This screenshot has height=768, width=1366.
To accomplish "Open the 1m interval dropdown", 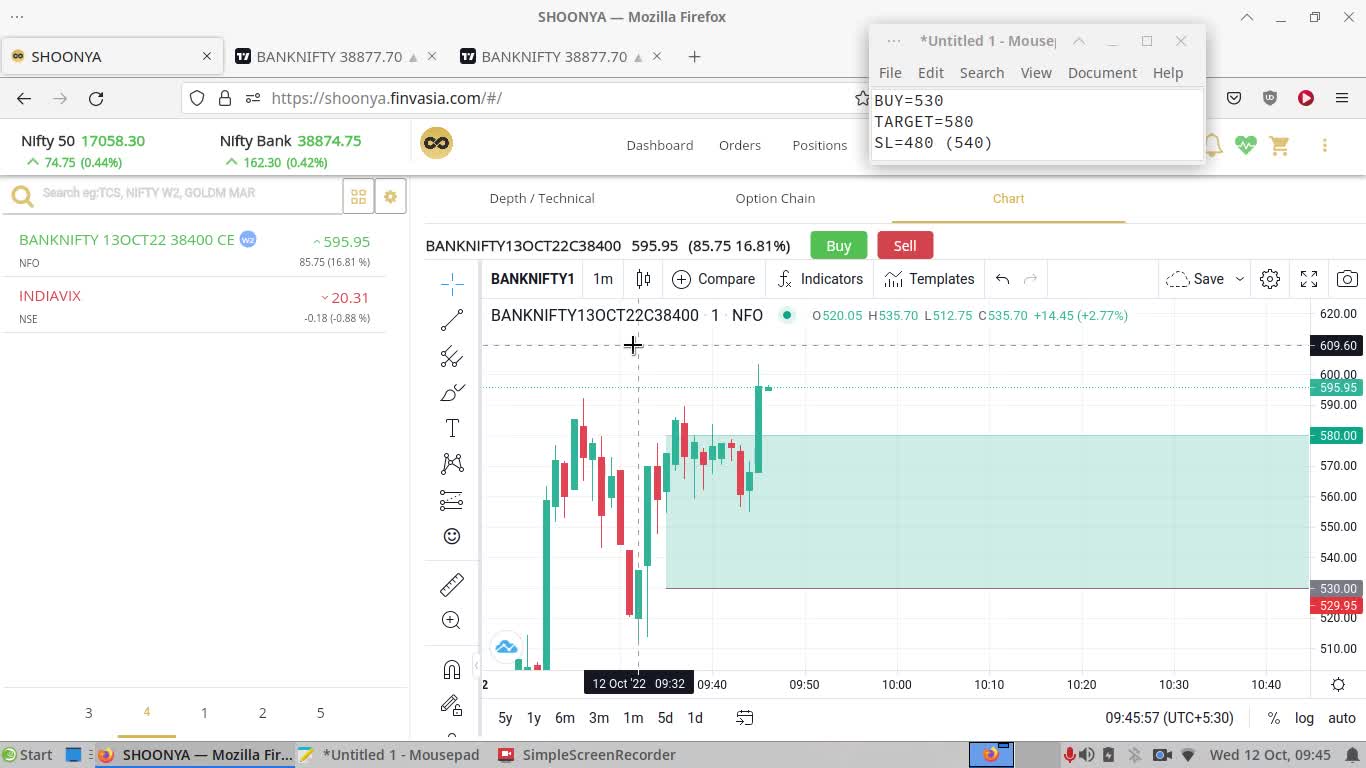I will click(603, 279).
